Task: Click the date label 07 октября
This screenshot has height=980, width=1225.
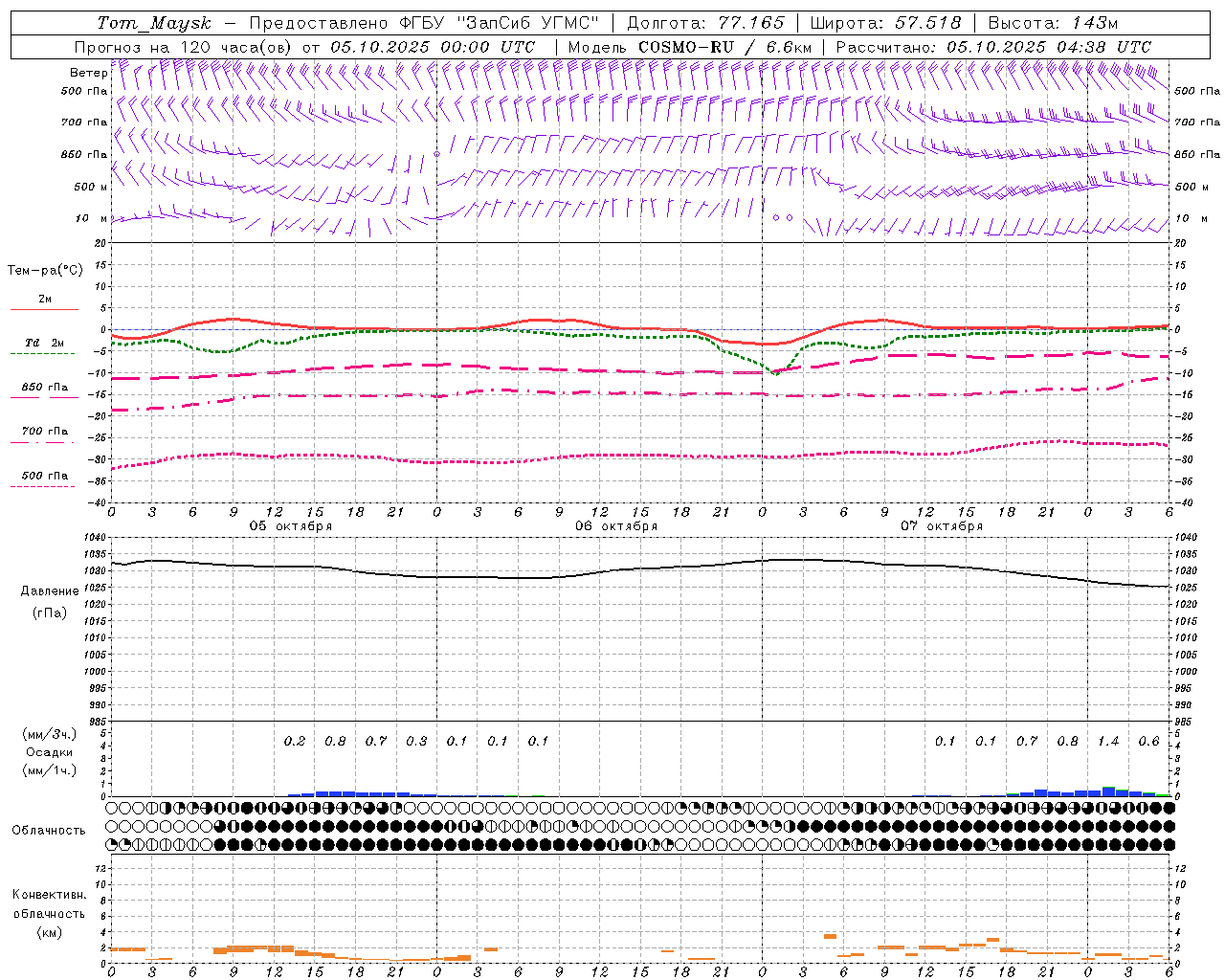Action: pyautogui.click(x=942, y=526)
